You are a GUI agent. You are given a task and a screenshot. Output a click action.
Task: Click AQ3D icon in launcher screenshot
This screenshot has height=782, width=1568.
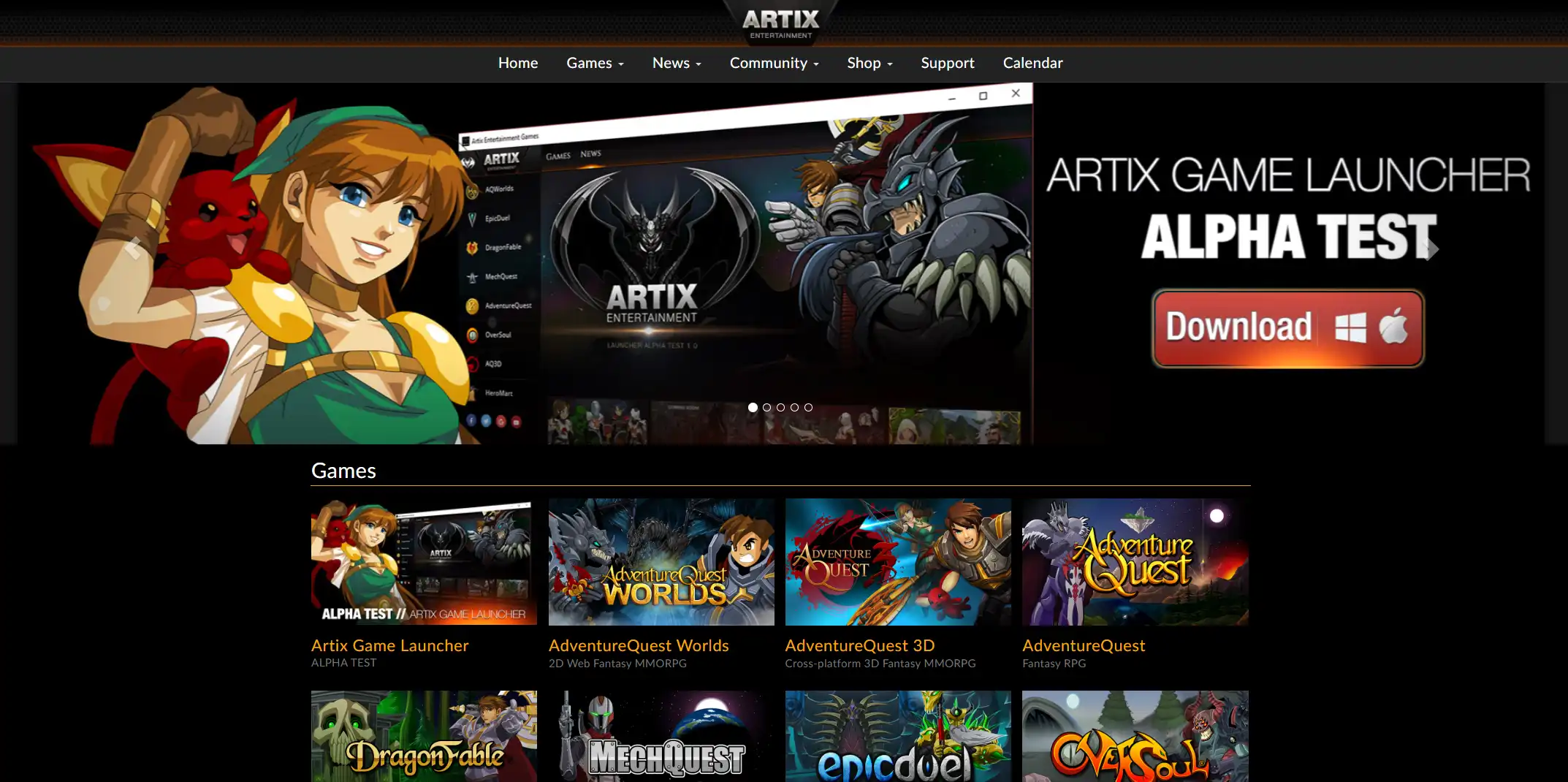[473, 364]
